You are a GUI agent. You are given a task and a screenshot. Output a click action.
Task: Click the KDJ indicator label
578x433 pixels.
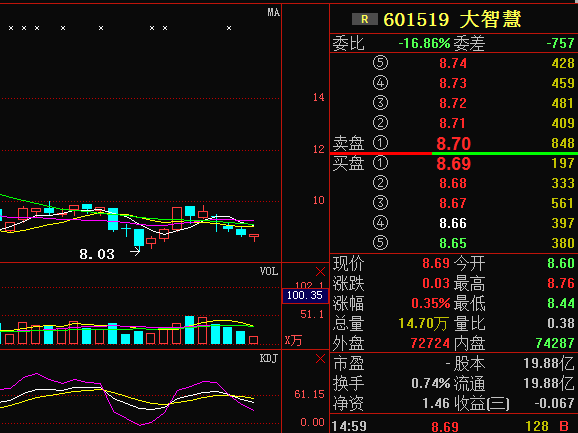[x=269, y=358]
